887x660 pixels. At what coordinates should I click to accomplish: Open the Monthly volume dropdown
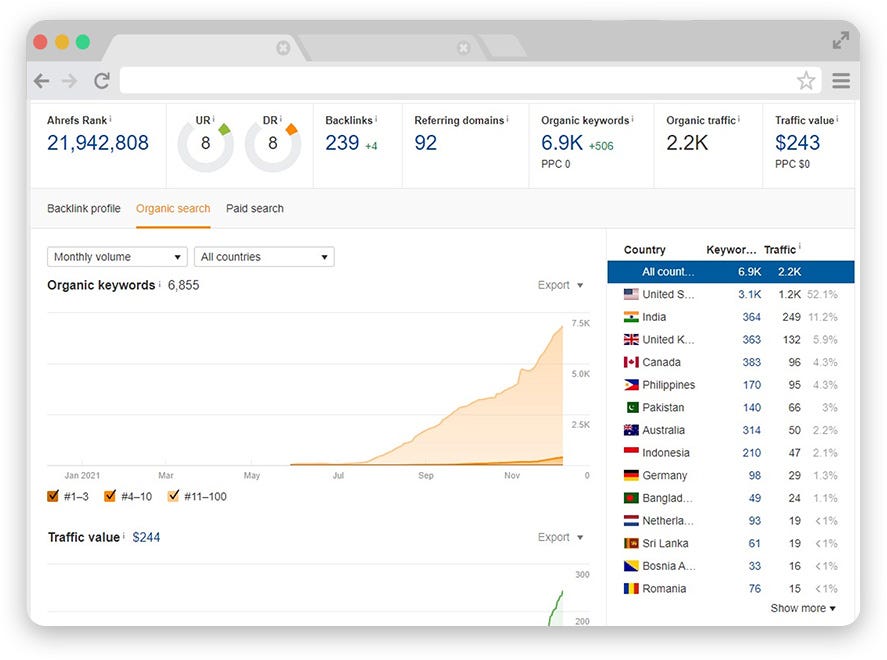click(117, 257)
